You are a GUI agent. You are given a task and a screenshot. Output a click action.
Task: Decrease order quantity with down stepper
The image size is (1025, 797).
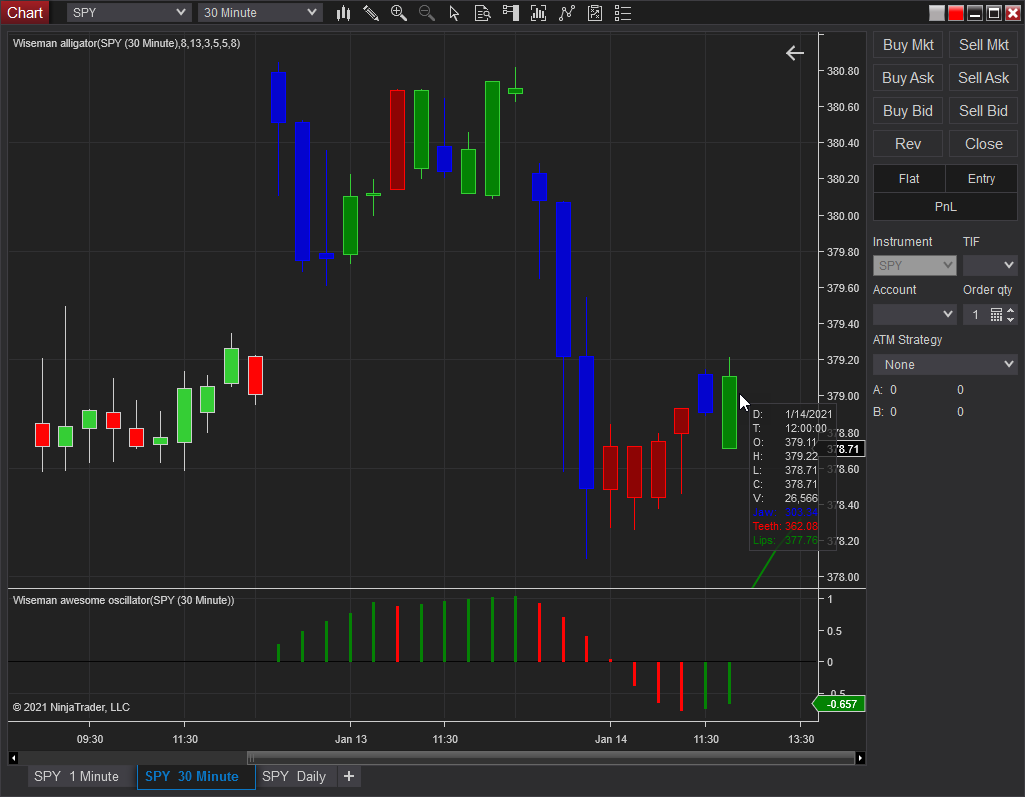pyautogui.click(x=1011, y=319)
